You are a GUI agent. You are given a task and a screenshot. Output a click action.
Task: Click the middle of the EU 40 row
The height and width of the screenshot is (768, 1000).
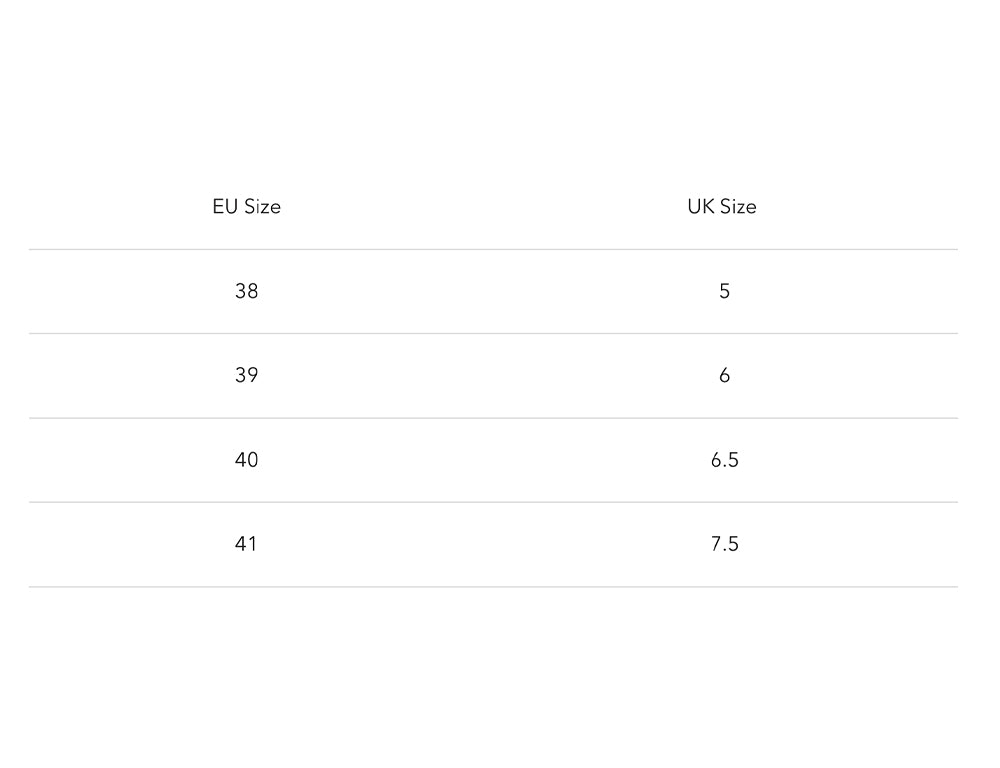(x=493, y=460)
